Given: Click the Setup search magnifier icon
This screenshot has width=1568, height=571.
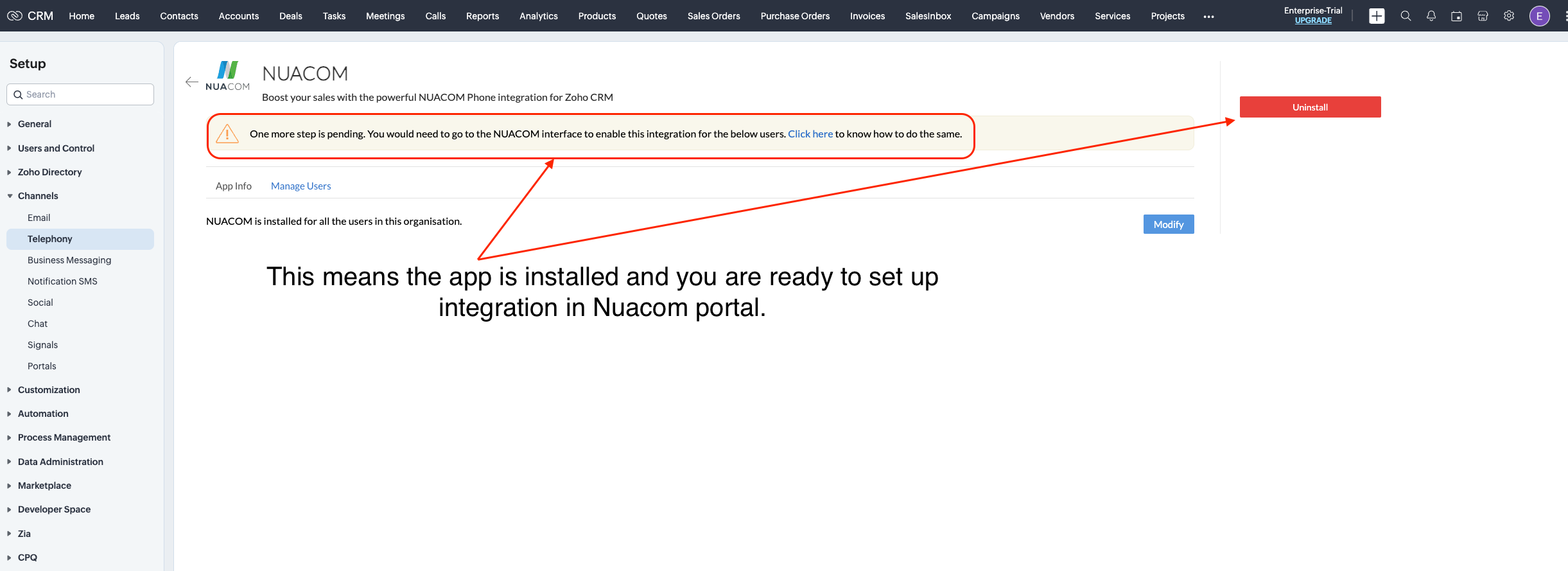Looking at the screenshot, I should click(x=18, y=94).
